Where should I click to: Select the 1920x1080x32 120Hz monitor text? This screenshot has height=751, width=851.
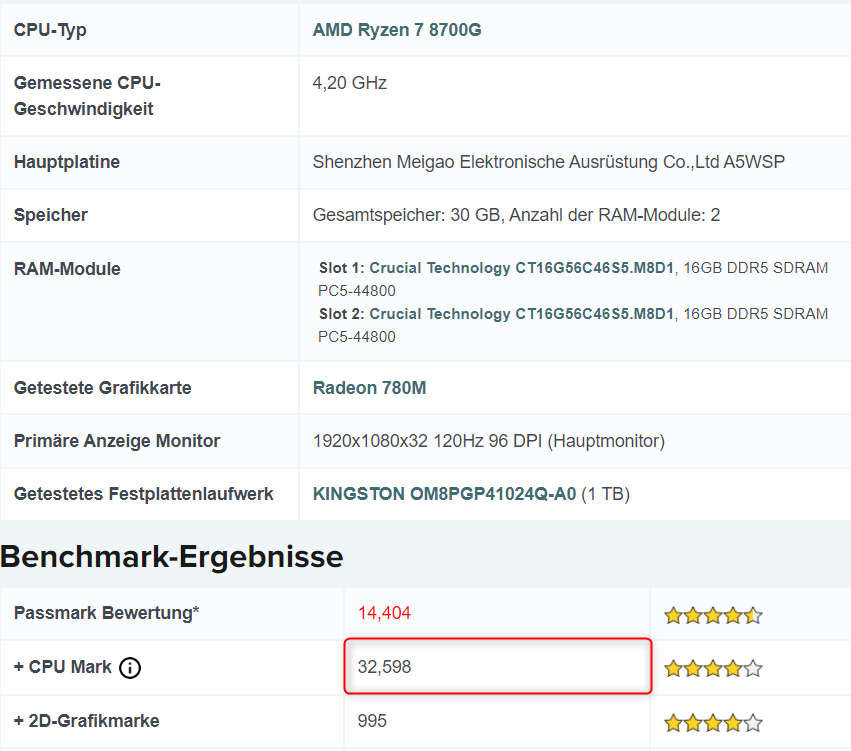[x=489, y=441]
